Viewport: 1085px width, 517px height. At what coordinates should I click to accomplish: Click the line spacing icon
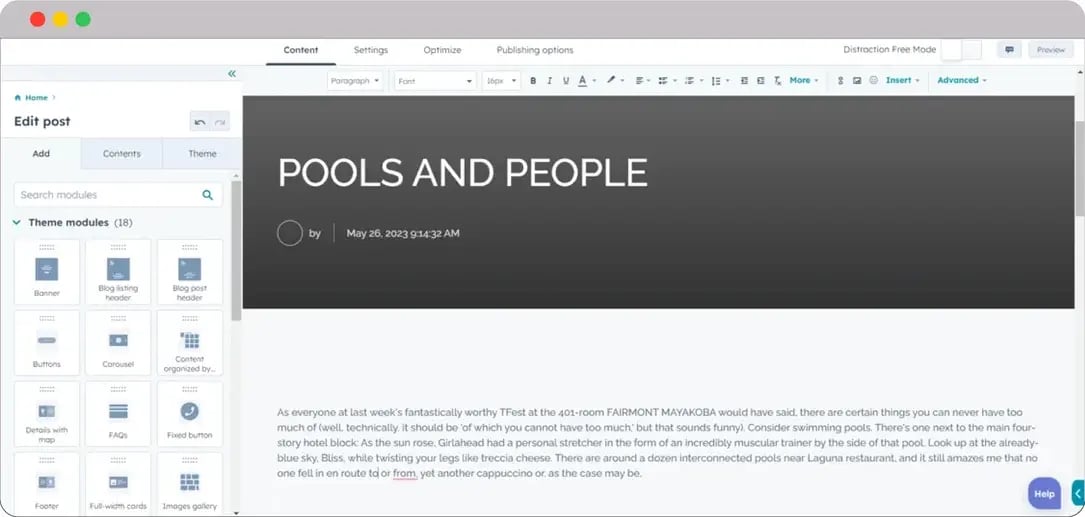coord(716,80)
